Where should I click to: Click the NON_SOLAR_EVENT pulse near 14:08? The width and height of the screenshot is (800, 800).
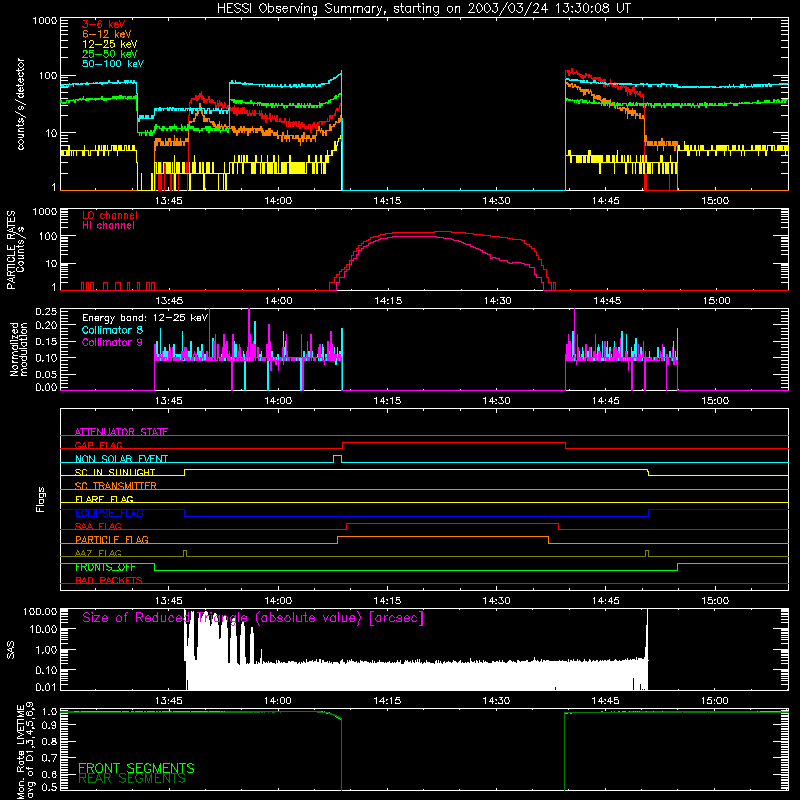coord(337,458)
